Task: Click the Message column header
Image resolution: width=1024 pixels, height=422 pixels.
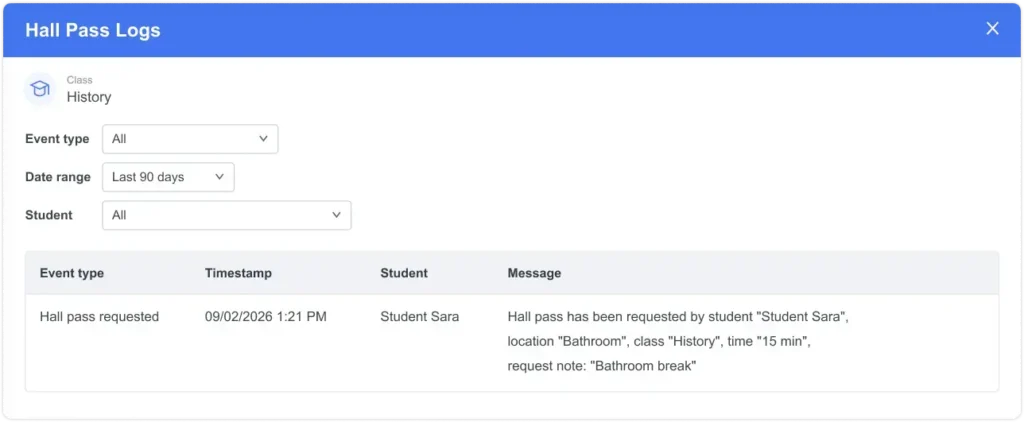Action: (534, 273)
